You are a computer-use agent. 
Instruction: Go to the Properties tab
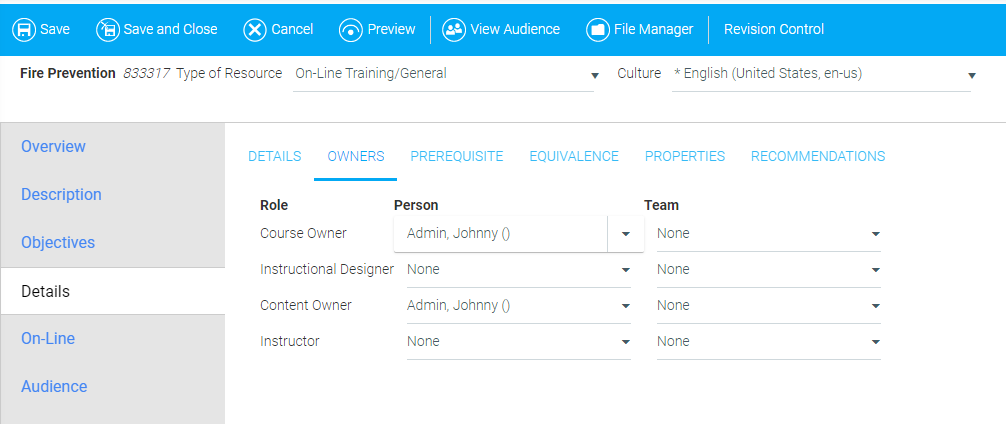point(684,157)
